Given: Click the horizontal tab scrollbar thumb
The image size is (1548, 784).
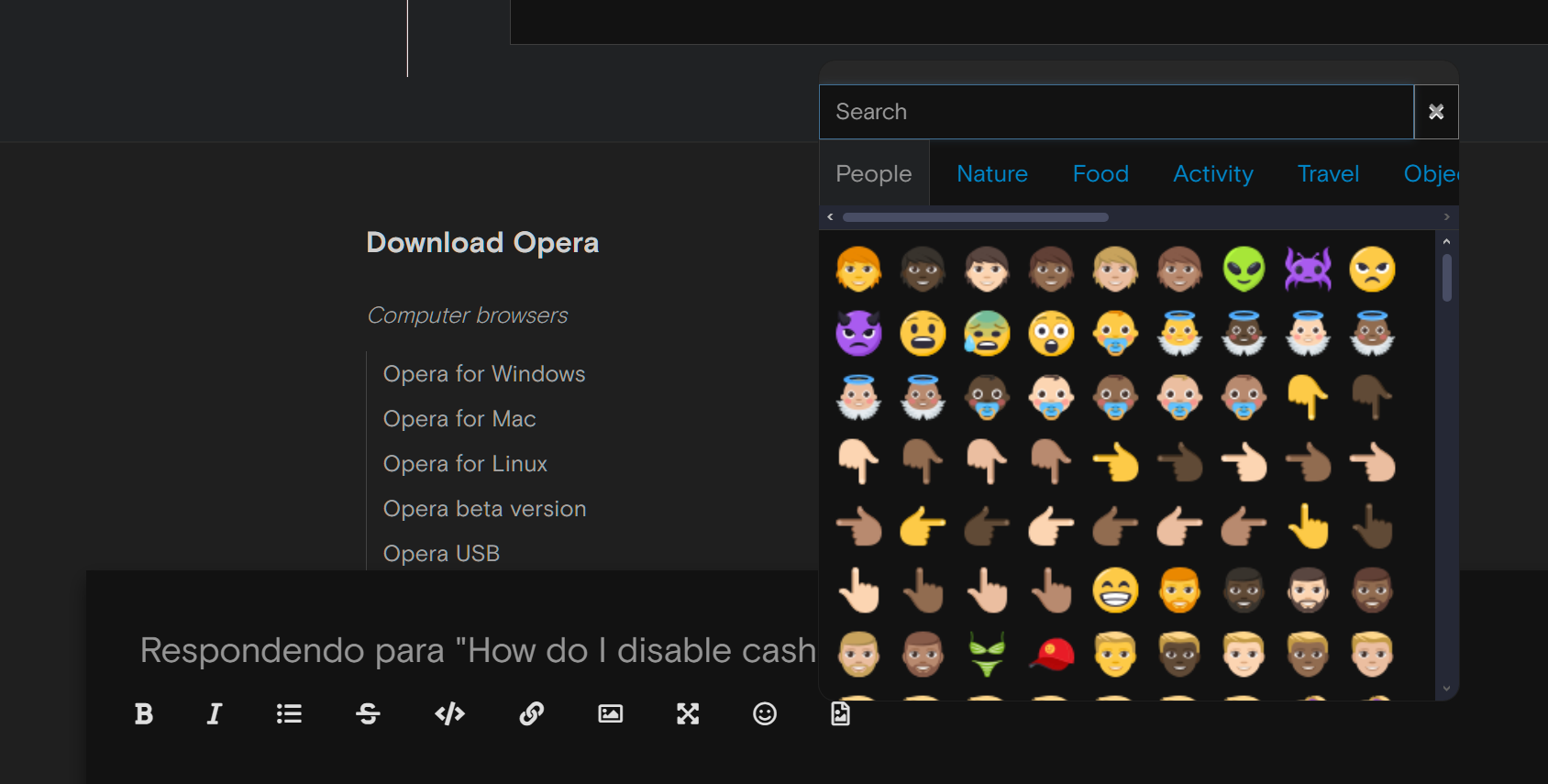Looking at the screenshot, I should tap(976, 217).
